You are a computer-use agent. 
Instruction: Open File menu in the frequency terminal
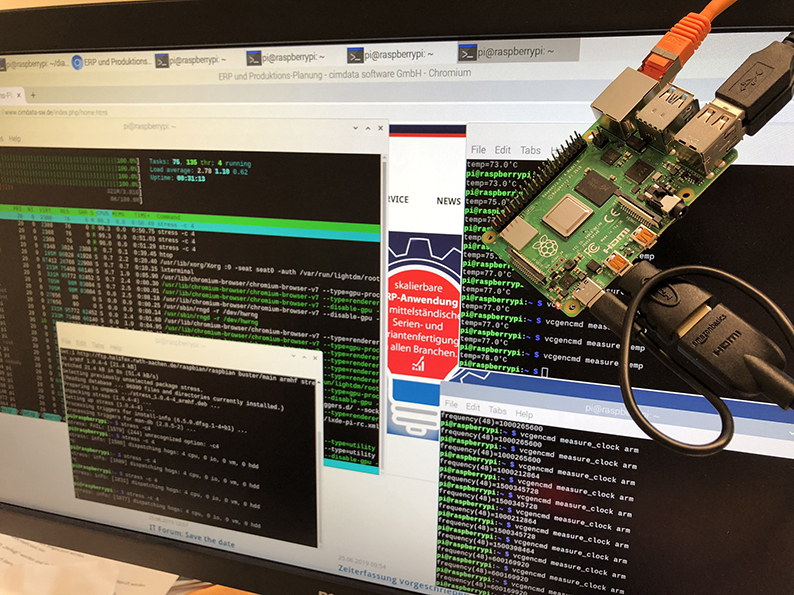click(x=451, y=404)
